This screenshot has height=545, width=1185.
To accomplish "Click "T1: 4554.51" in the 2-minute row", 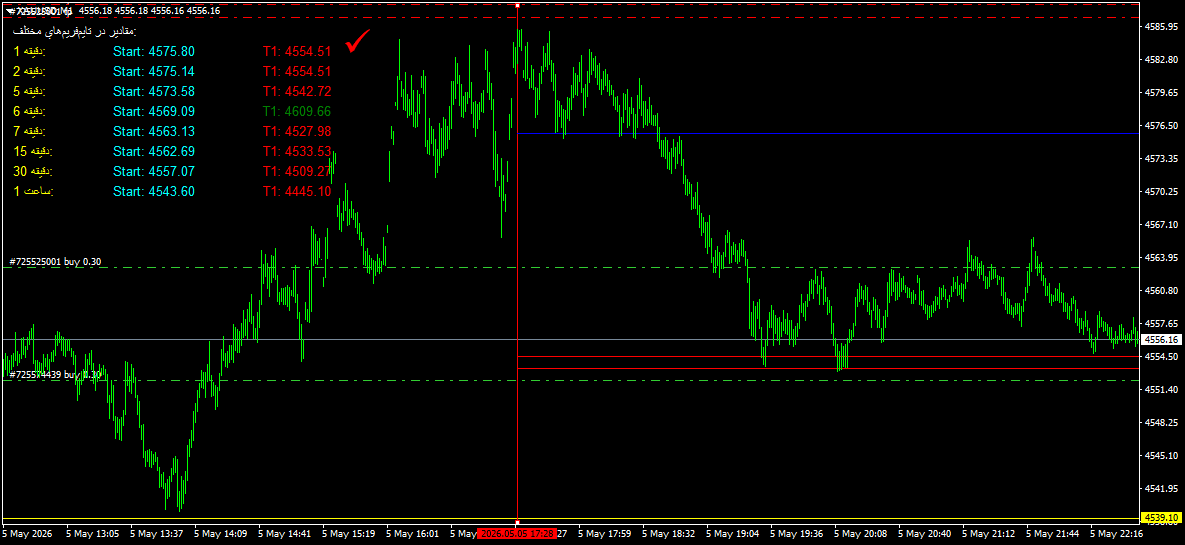I will (298, 72).
